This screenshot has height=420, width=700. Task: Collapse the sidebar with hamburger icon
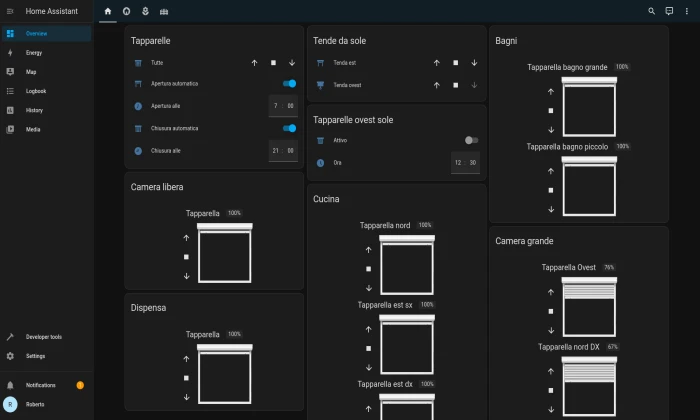tap(10, 11)
